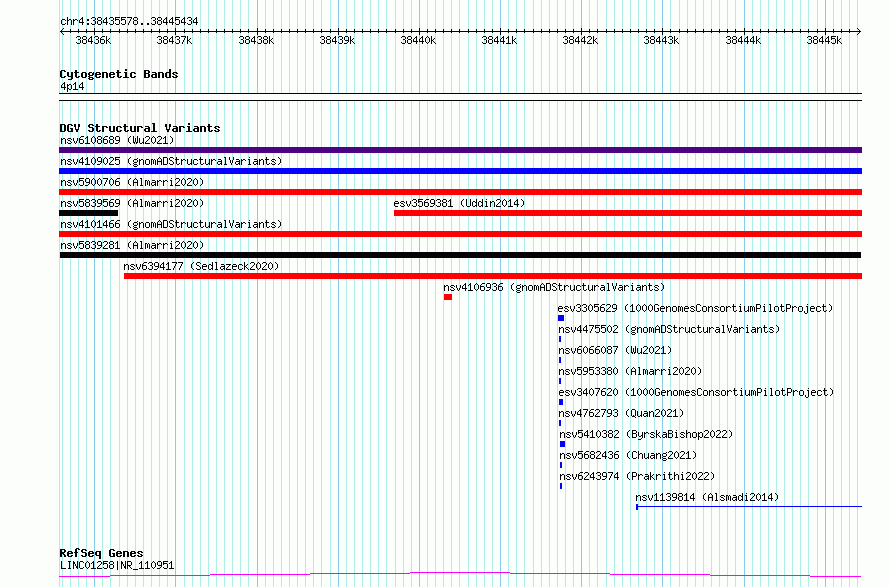The height and width of the screenshot is (587, 890).
Task: Open nsv4475502 (gnomADStructuralVariants) label
Action: point(669,329)
